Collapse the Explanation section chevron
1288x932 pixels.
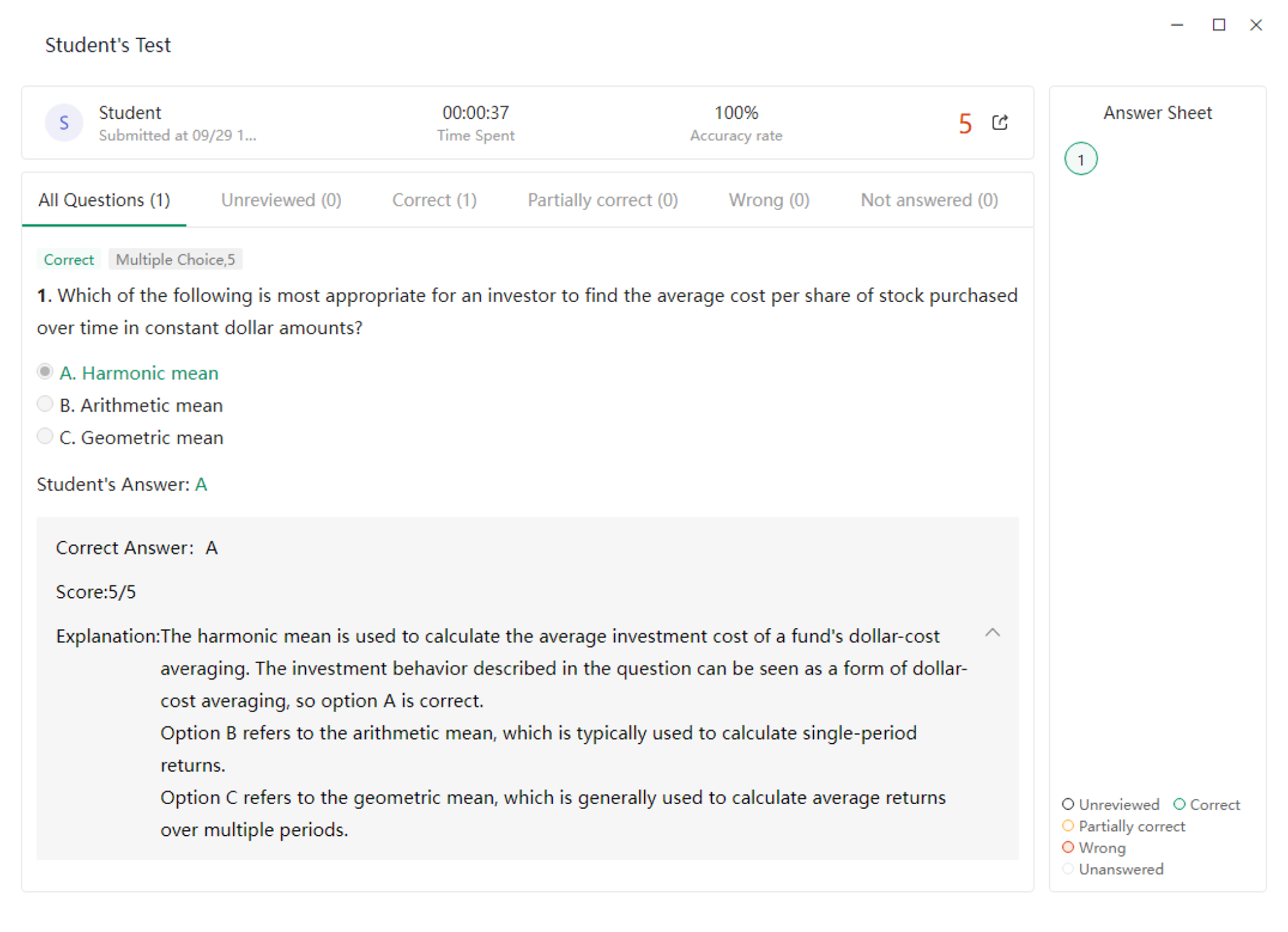[992, 633]
